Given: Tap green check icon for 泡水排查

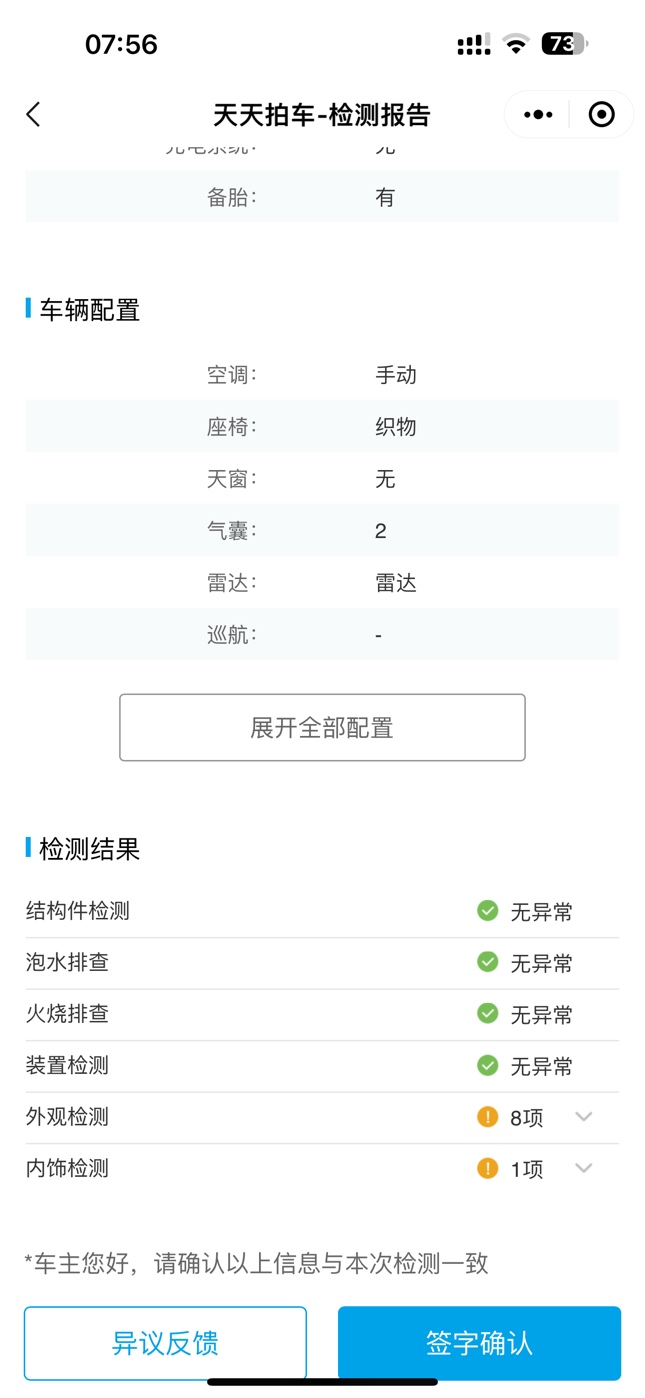Looking at the screenshot, I should [487, 962].
